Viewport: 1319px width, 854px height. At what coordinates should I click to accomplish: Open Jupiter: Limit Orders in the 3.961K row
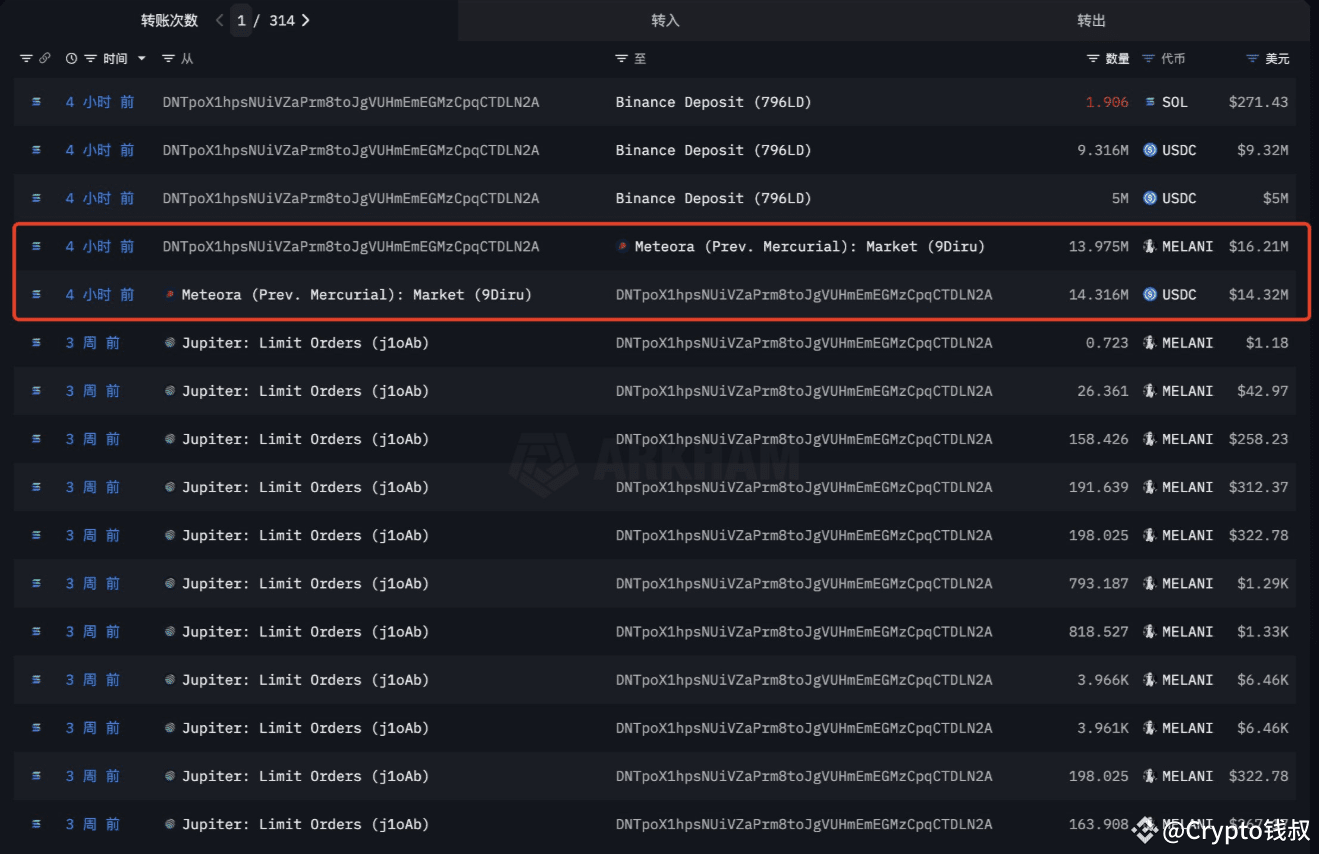(x=305, y=728)
